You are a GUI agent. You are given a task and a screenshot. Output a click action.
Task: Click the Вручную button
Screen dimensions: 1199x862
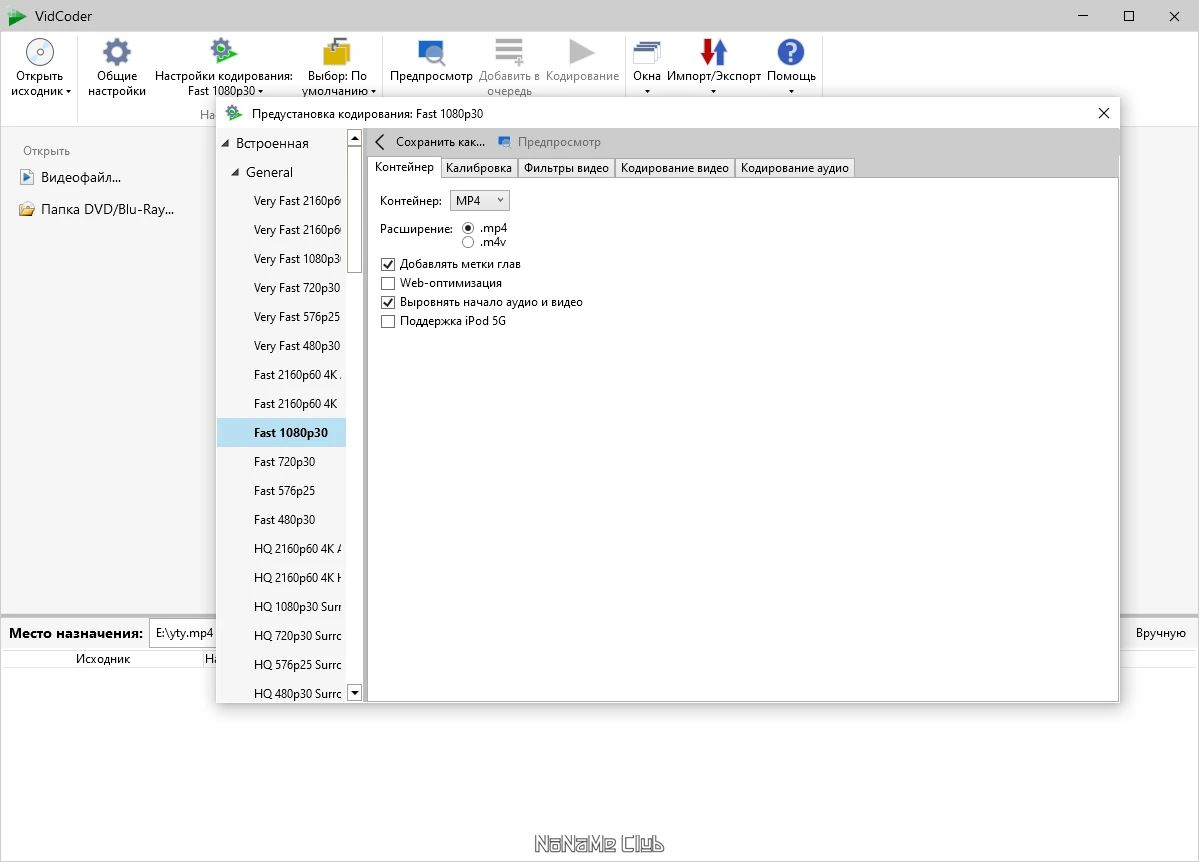(x=1160, y=633)
